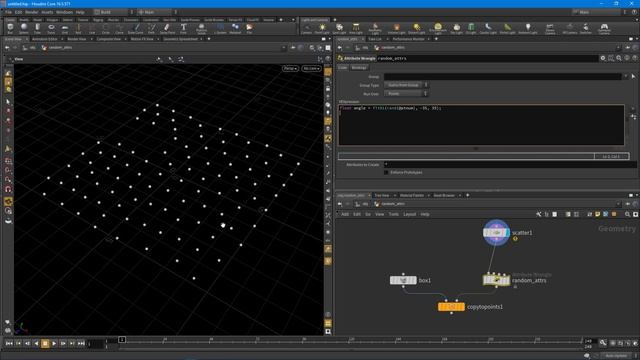The height and width of the screenshot is (360, 640).
Task: Click the scatter1 node
Action: pyautogui.click(x=496, y=233)
